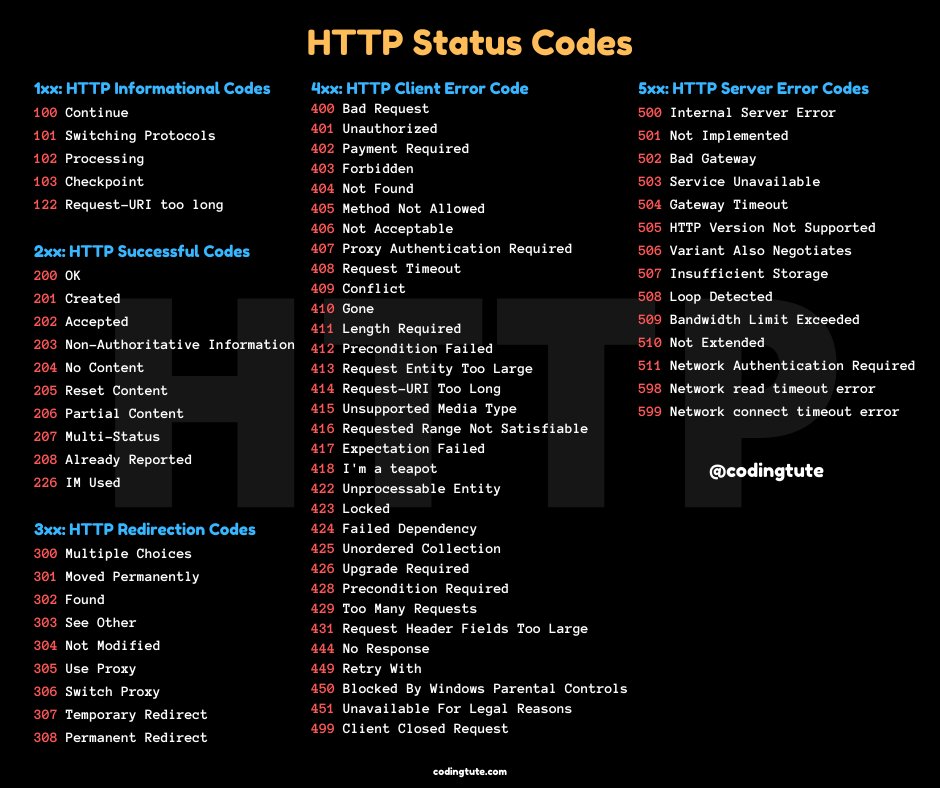940x788 pixels.
Task: Select "501 Not Implemented" line
Action: [x=713, y=136]
